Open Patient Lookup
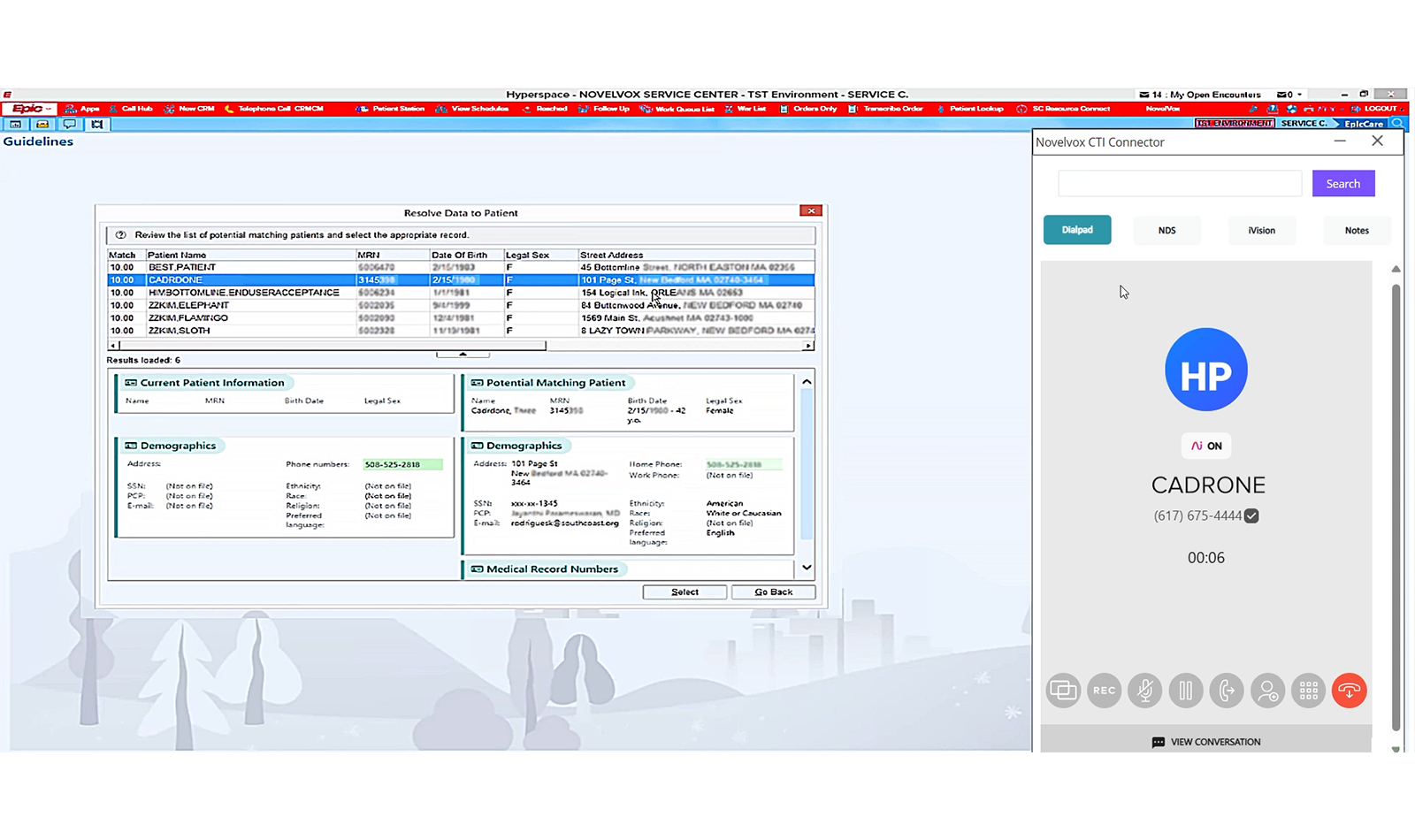The height and width of the screenshot is (840, 1415). point(970,109)
